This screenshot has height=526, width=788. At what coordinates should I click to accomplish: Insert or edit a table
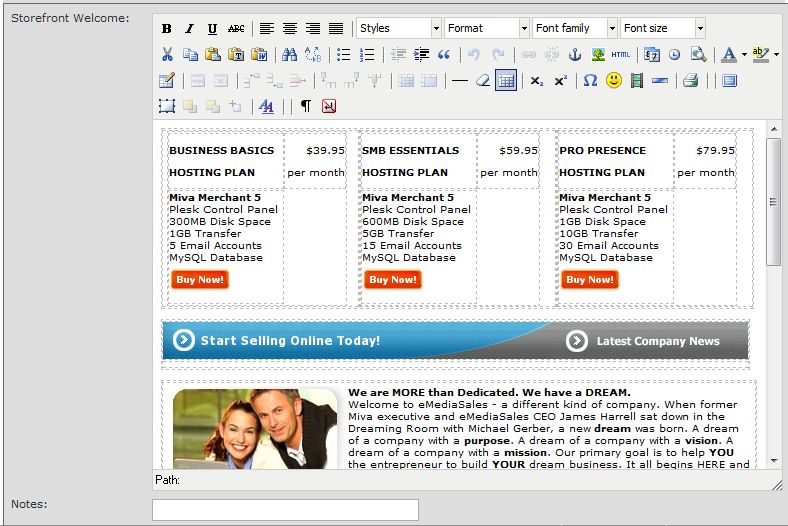tap(166, 80)
